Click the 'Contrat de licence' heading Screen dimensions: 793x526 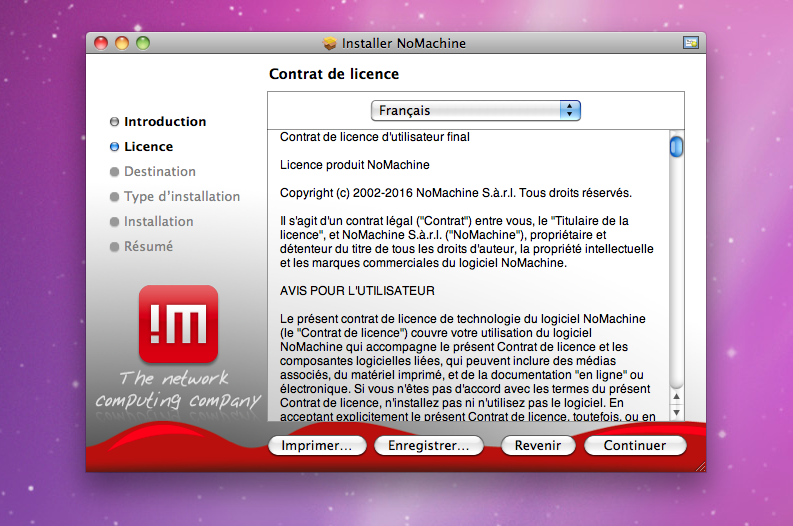[x=334, y=74]
